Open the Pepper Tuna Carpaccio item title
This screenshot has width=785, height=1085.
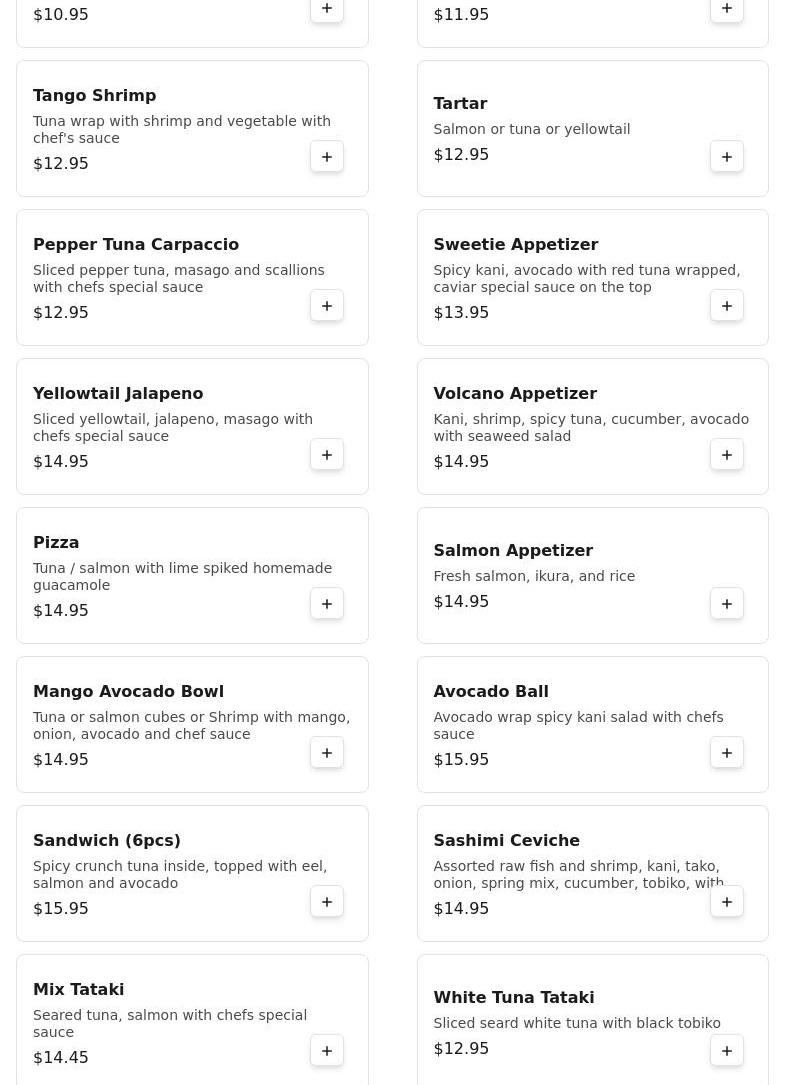[x=136, y=244]
